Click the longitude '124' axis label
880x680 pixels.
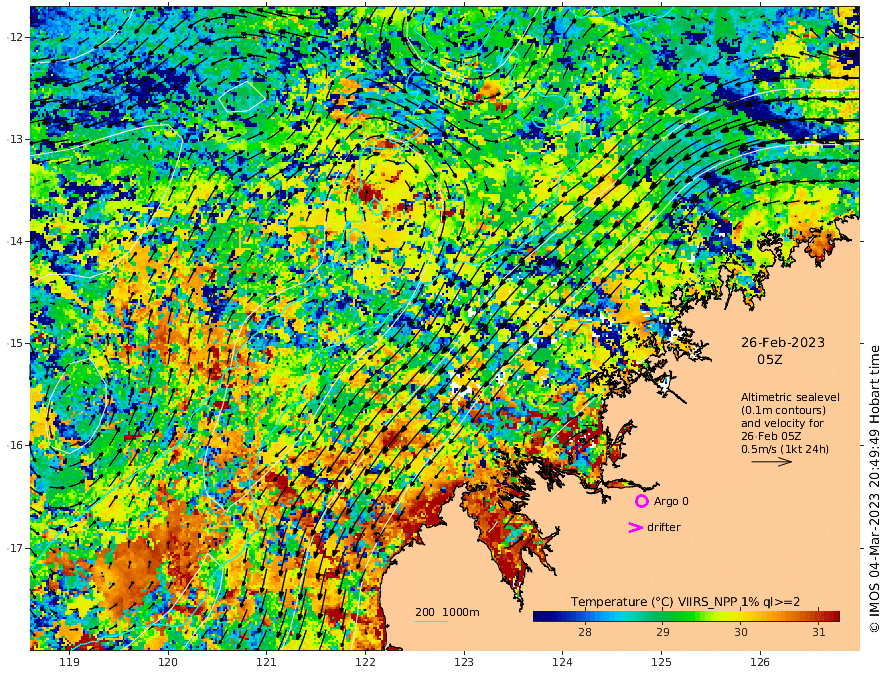pos(563,663)
